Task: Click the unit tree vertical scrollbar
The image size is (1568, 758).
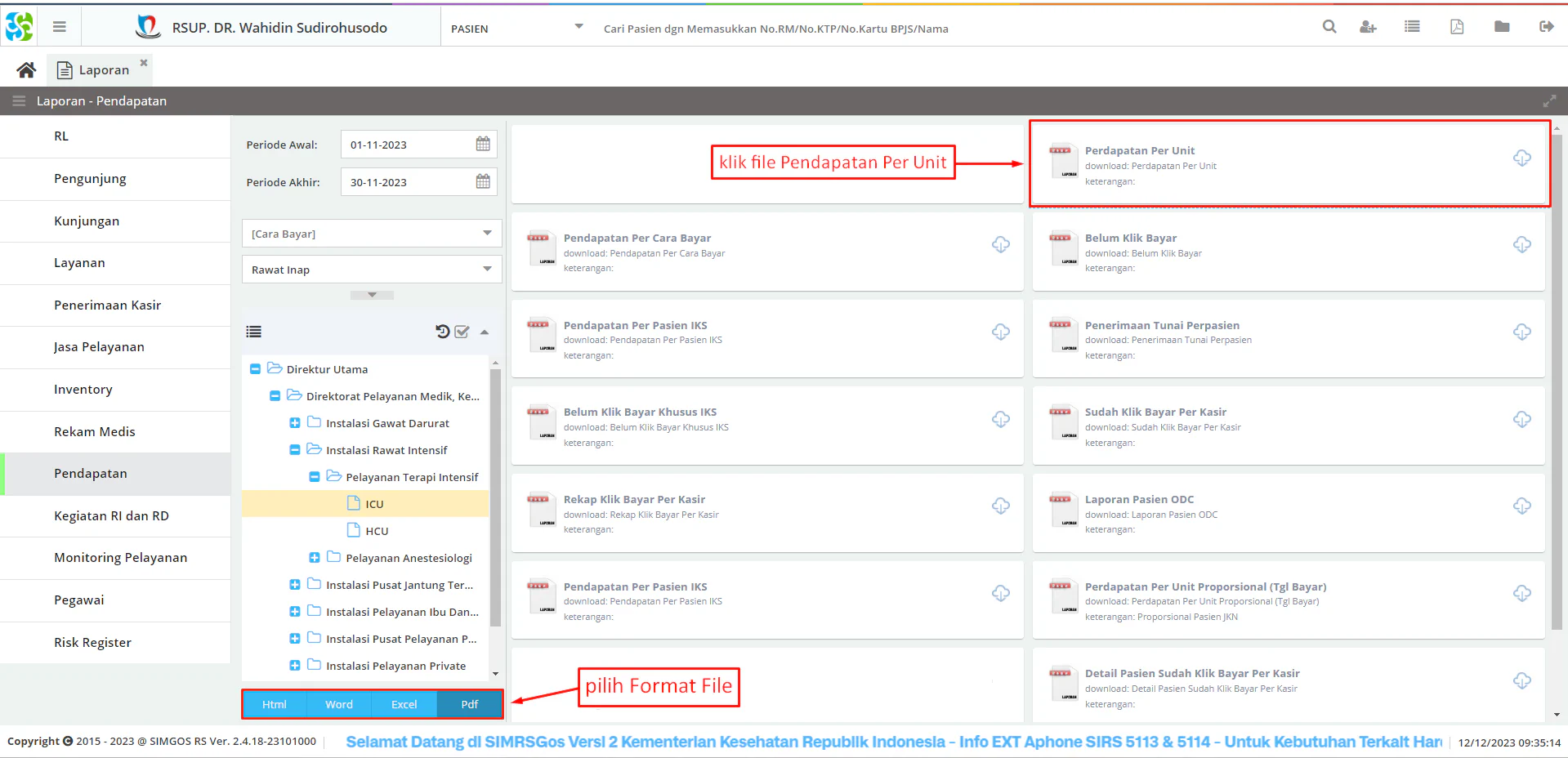Action: (x=495, y=498)
